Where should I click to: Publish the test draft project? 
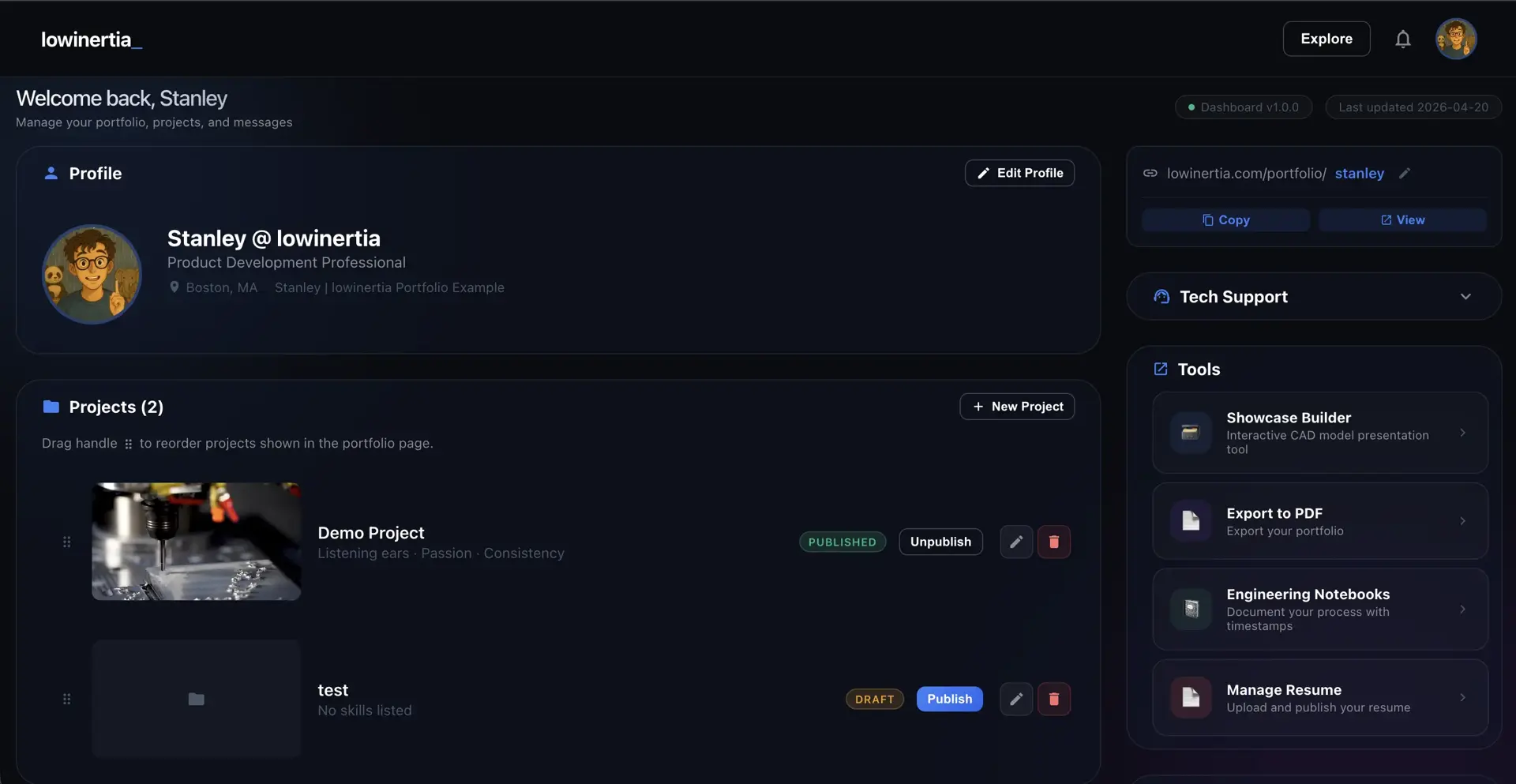click(x=949, y=699)
